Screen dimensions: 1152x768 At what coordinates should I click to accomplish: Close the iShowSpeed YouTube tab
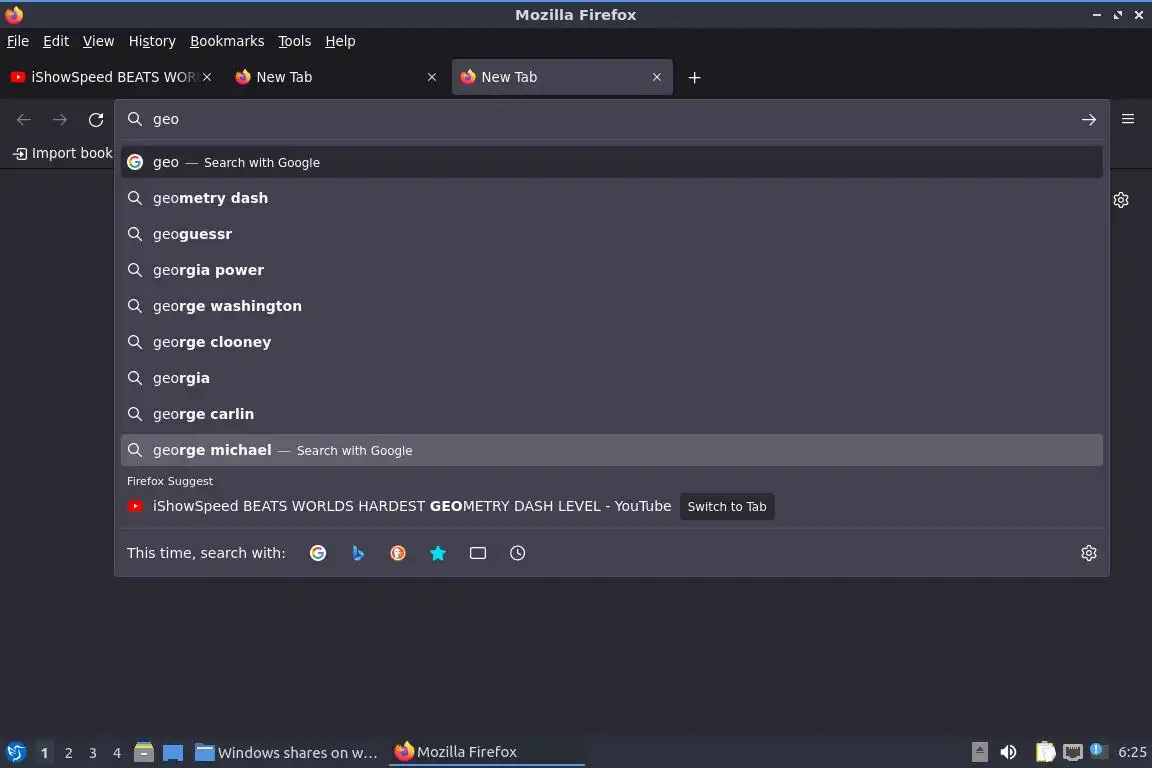pos(207,77)
